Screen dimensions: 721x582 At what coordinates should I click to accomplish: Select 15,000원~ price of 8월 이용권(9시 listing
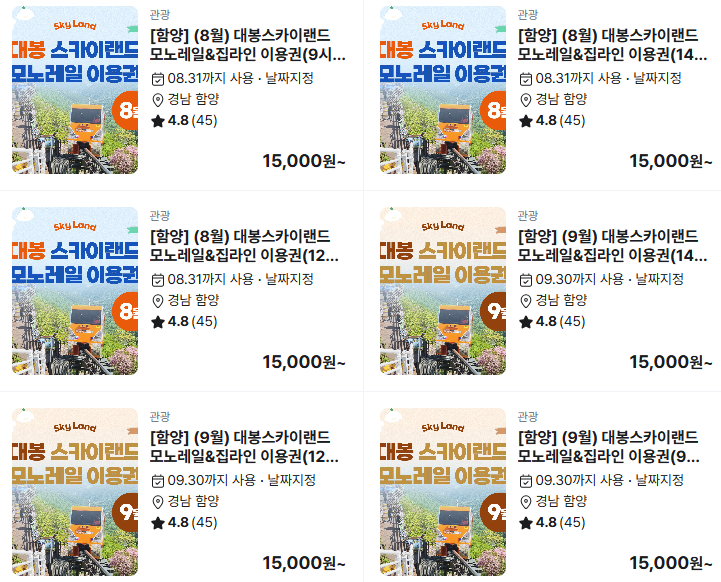pos(303,161)
